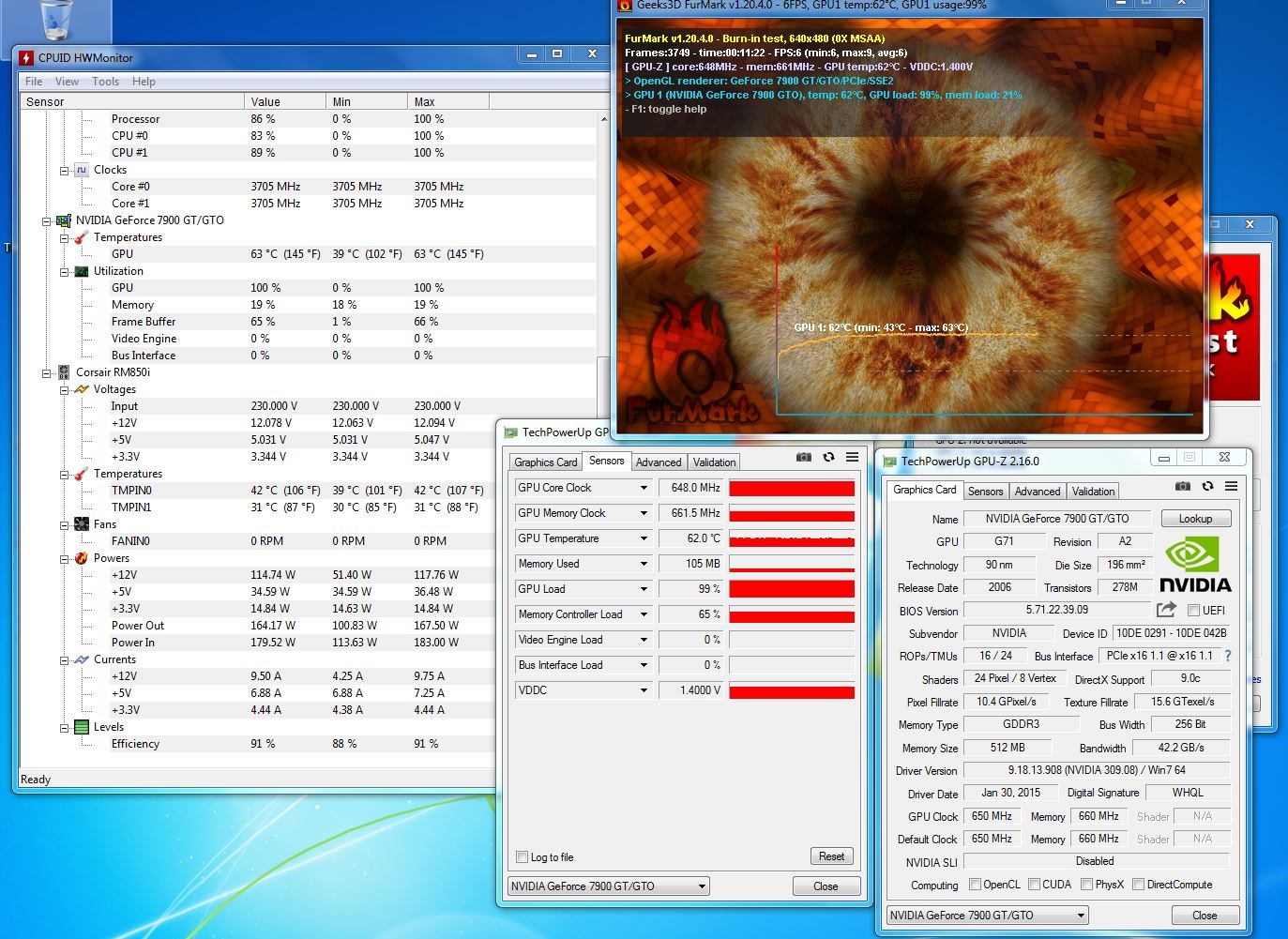This screenshot has width=1288, height=939.
Task: Open the Memory Used sensor dropdown
Action: pyautogui.click(x=644, y=564)
